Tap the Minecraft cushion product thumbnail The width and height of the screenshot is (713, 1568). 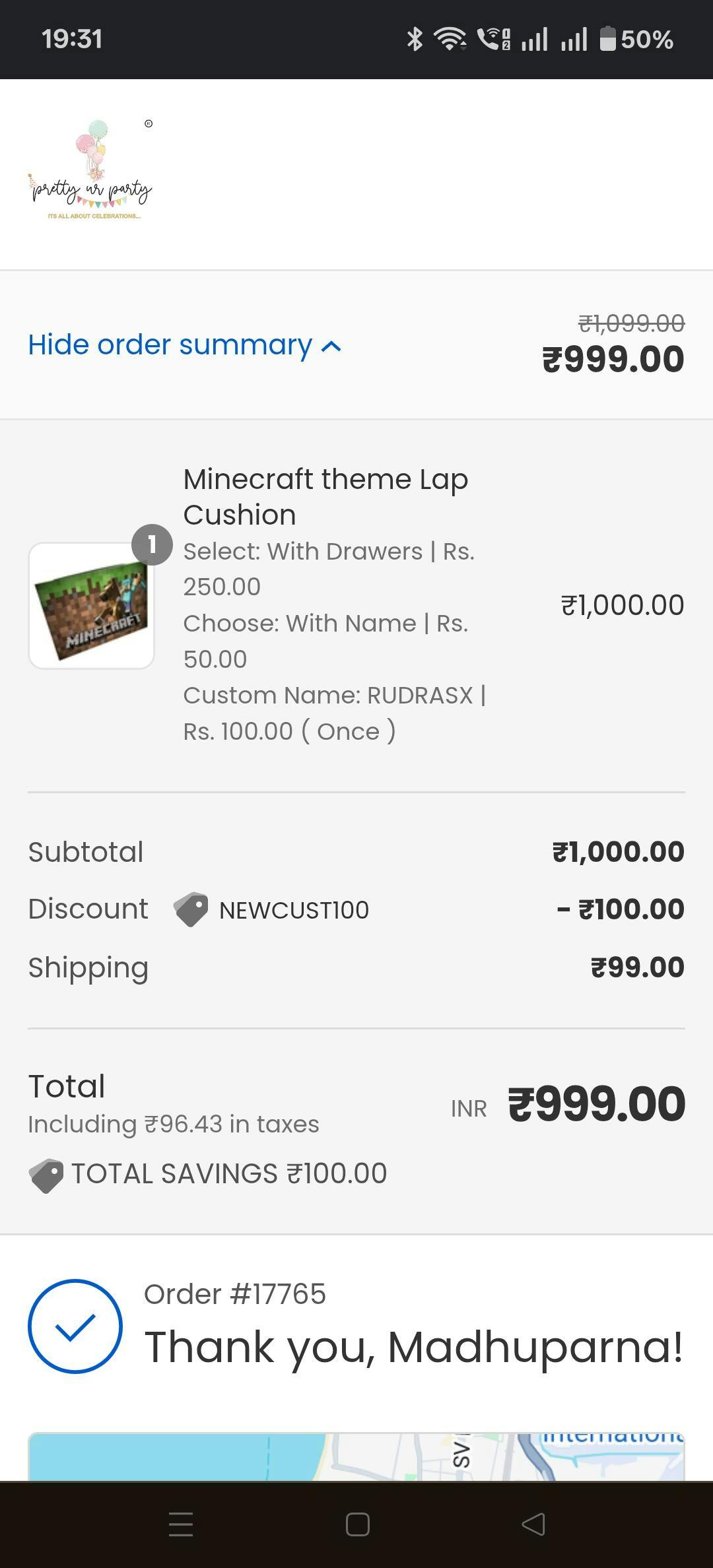click(x=91, y=606)
